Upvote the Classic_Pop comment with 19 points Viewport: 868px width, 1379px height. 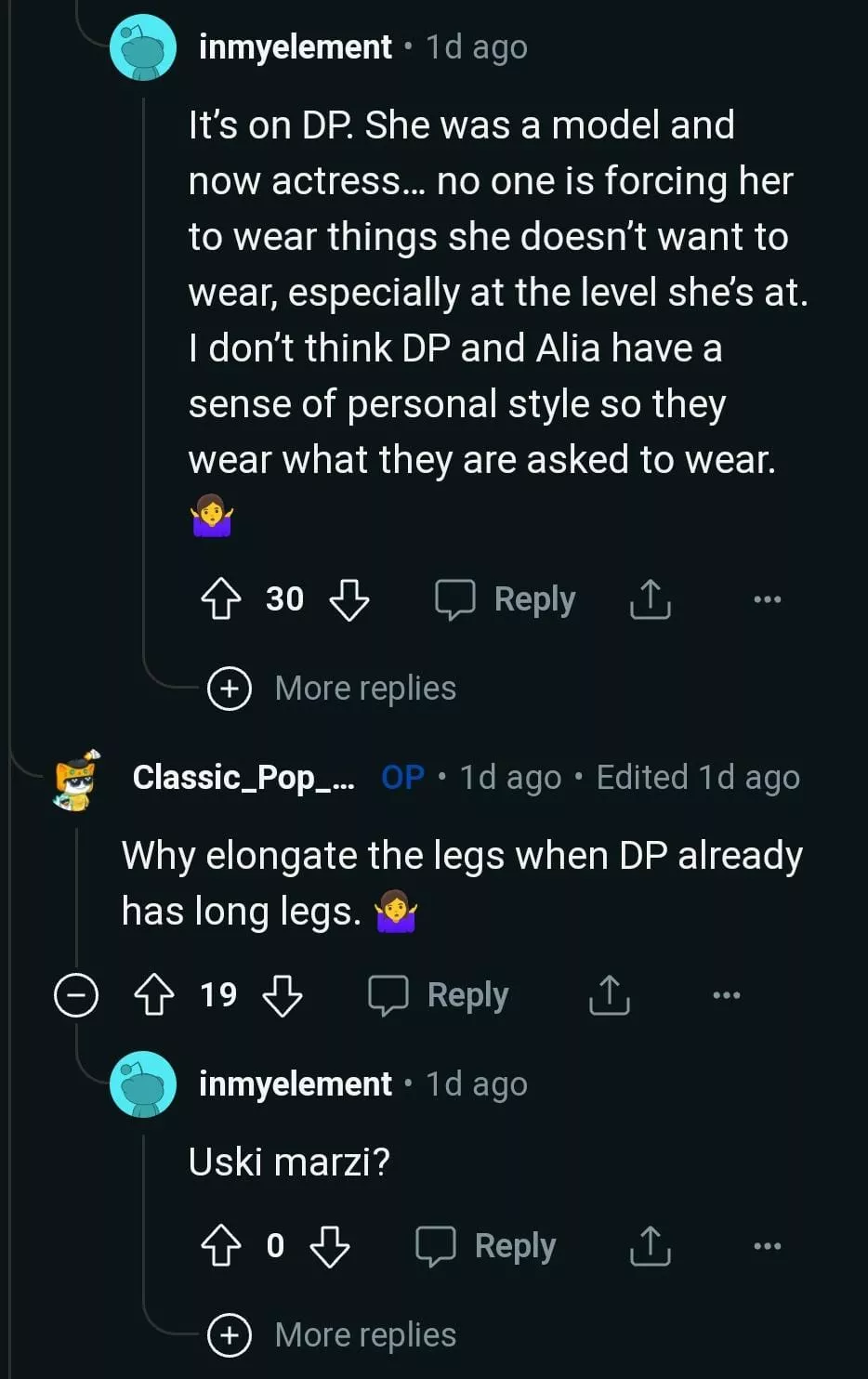pyautogui.click(x=154, y=995)
